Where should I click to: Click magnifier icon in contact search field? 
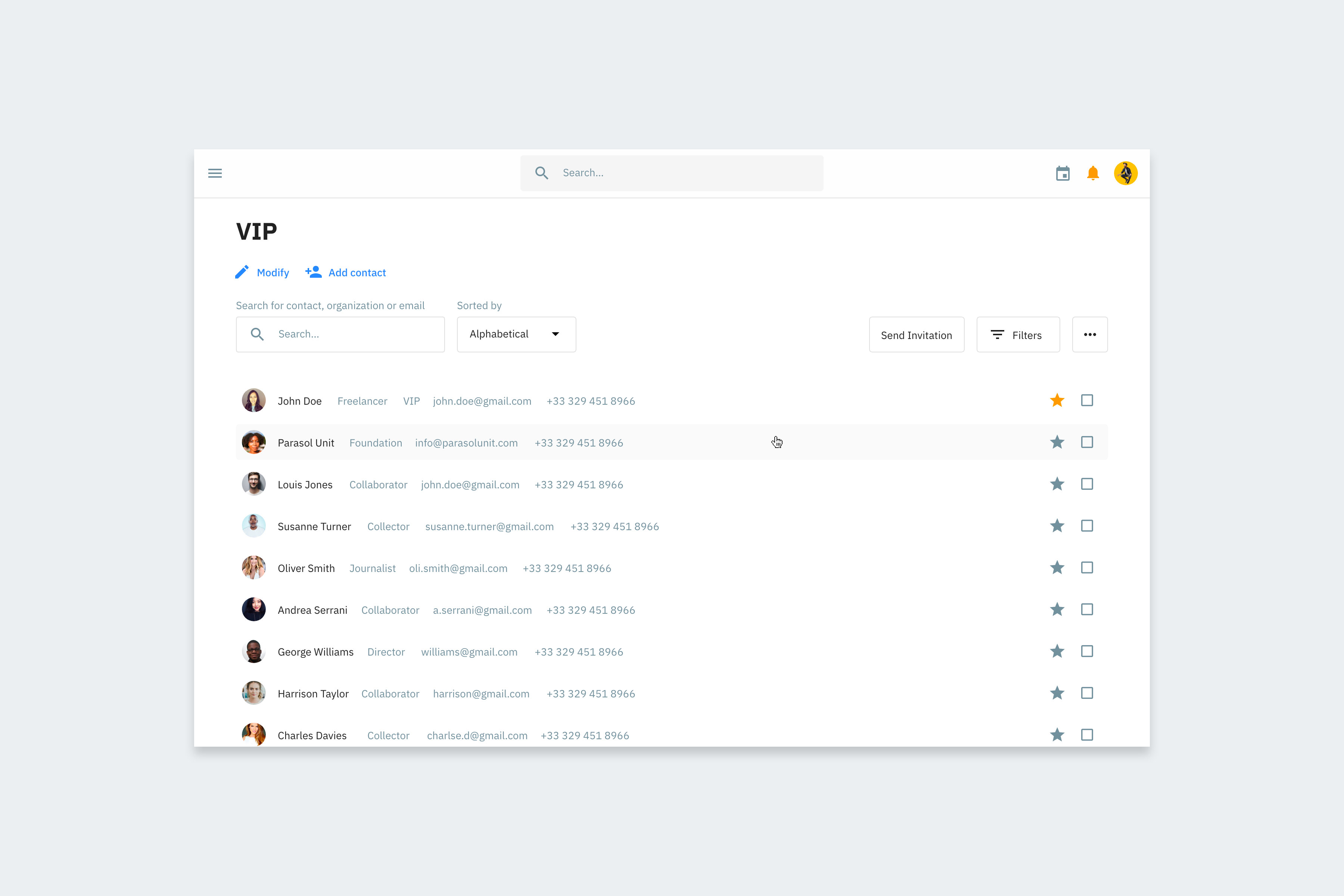click(x=257, y=334)
